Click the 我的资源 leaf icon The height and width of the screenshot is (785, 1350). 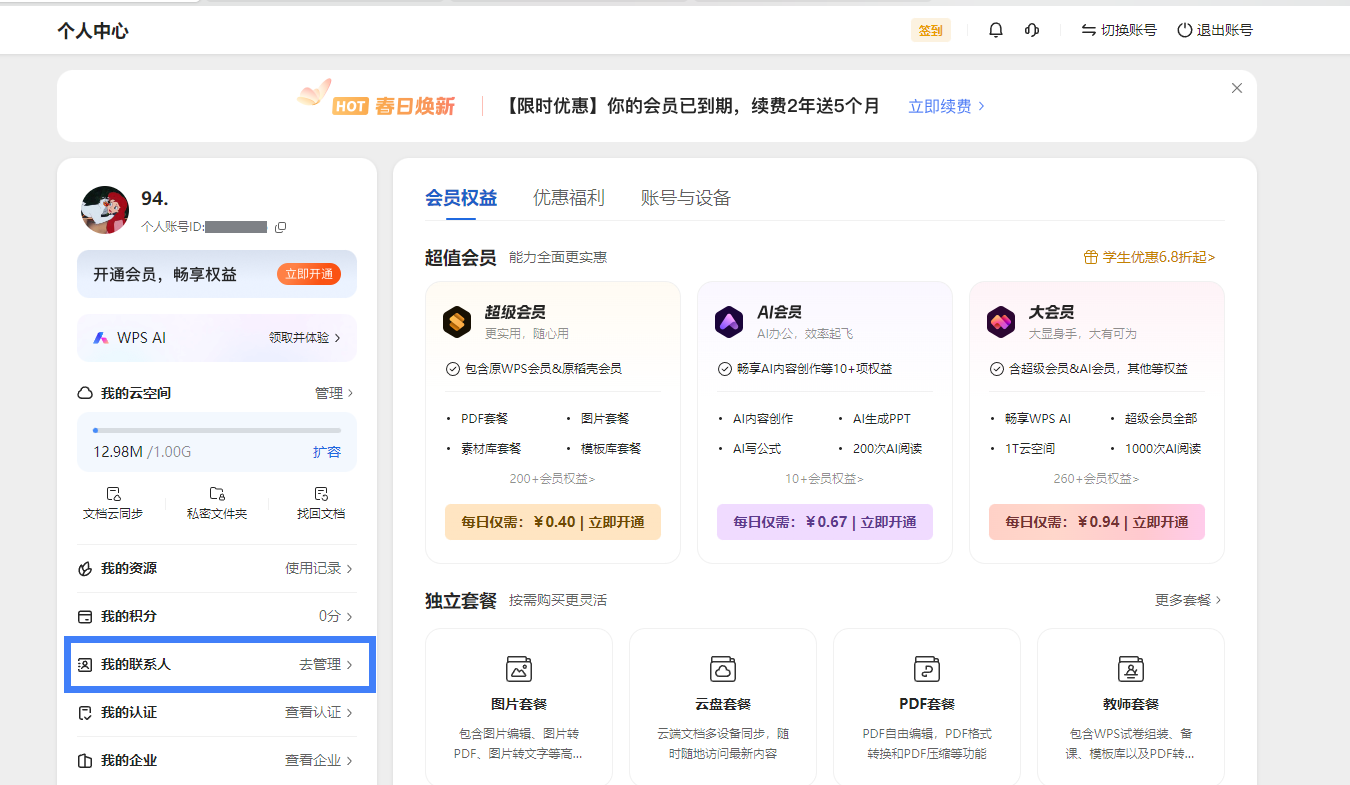(85, 568)
